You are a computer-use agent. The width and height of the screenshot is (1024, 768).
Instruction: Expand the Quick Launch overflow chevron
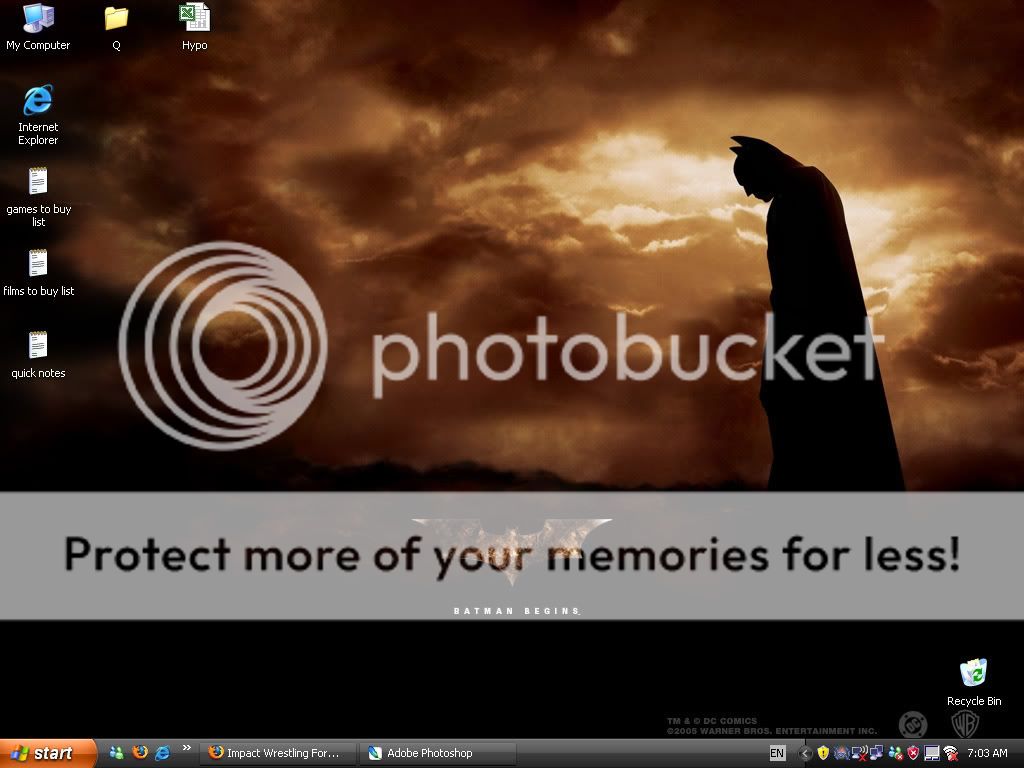186,748
